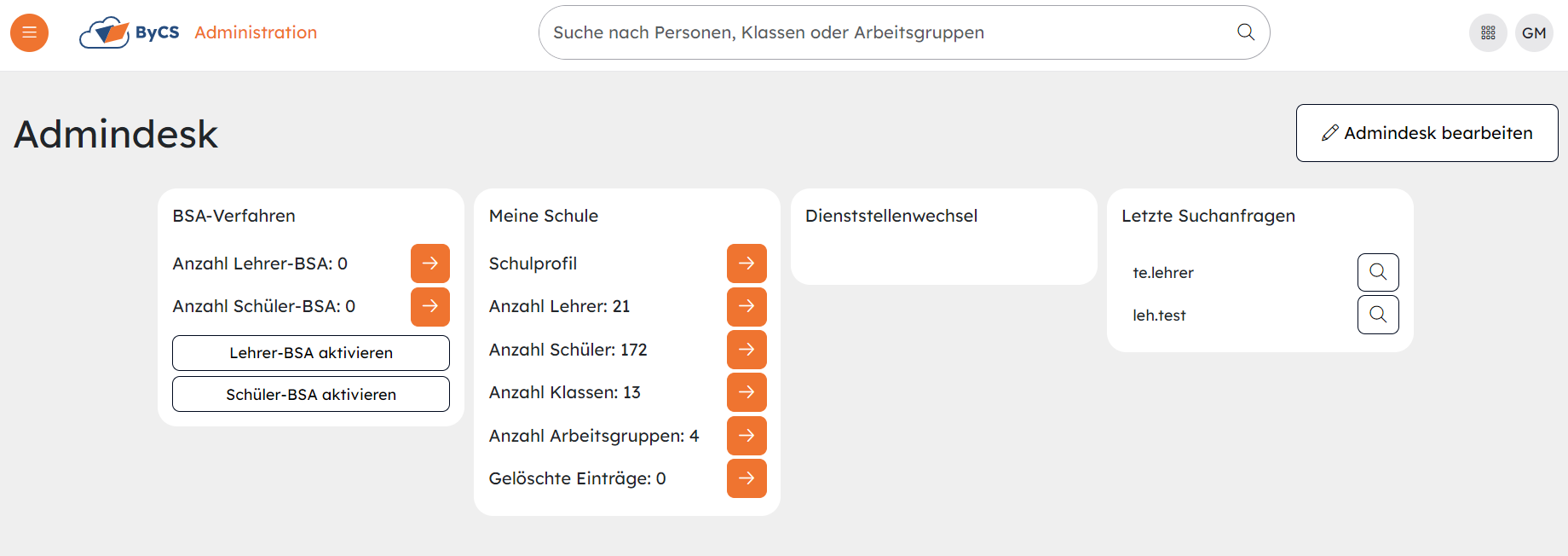Open Lehrer-BSA list via arrow
1568x556 pixels.
point(429,264)
